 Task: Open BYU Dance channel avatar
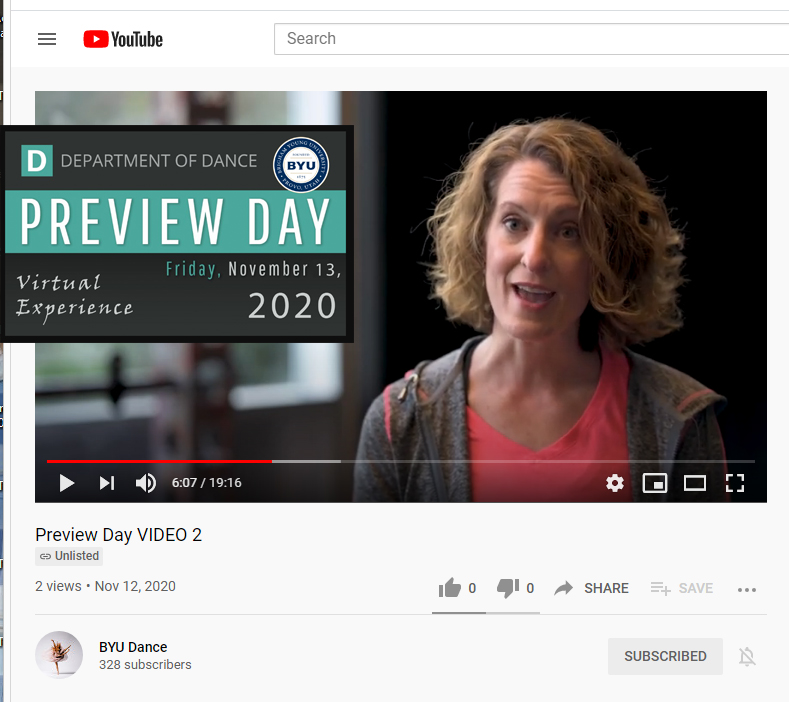click(59, 655)
